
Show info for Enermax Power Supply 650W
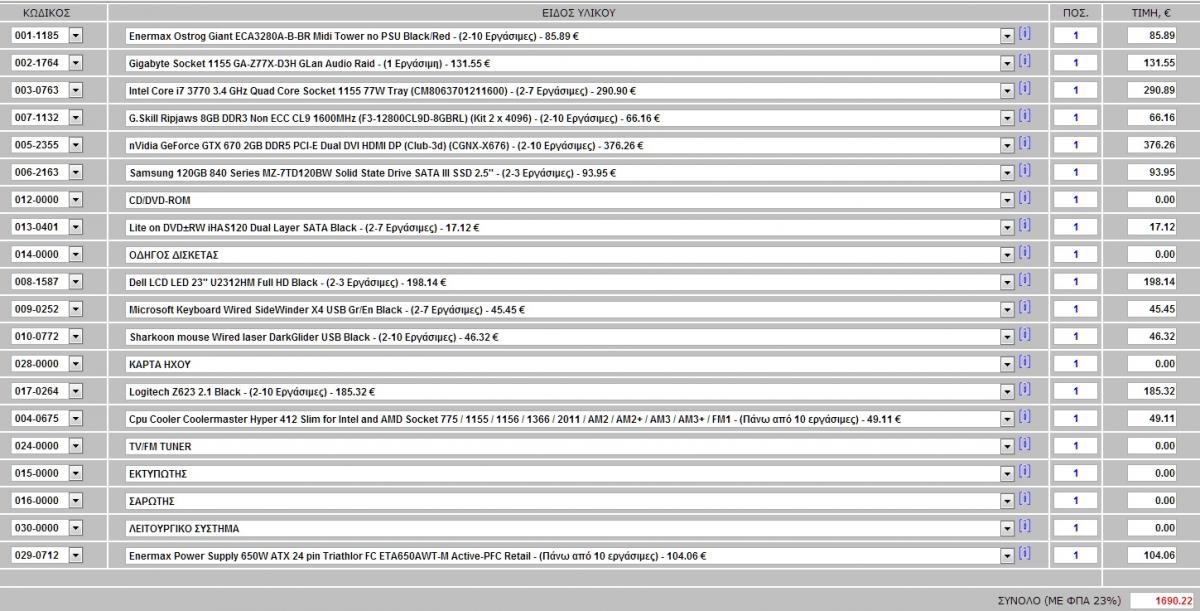point(1025,553)
